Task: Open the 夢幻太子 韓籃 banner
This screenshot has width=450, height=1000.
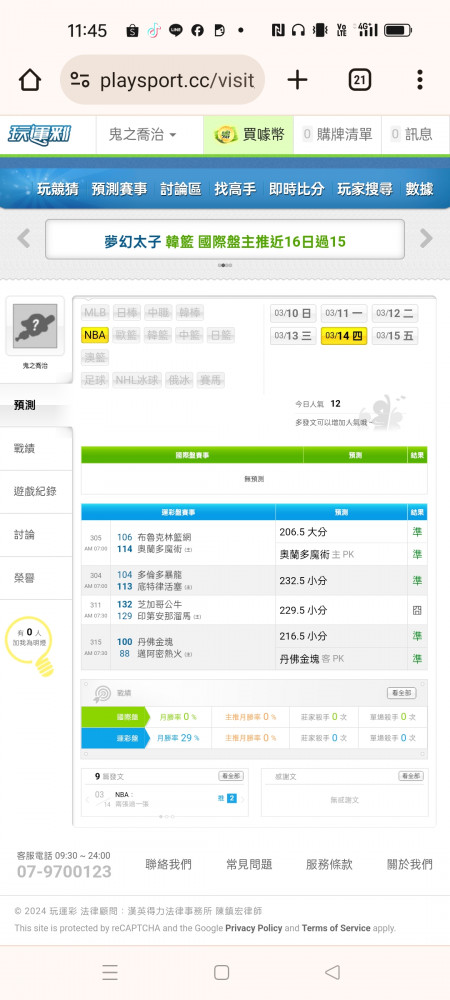Action: click(225, 240)
